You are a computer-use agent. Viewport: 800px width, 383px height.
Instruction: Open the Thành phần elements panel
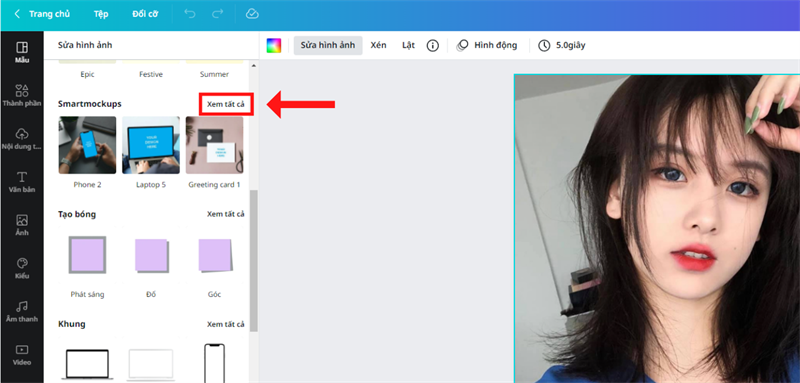pos(22,96)
